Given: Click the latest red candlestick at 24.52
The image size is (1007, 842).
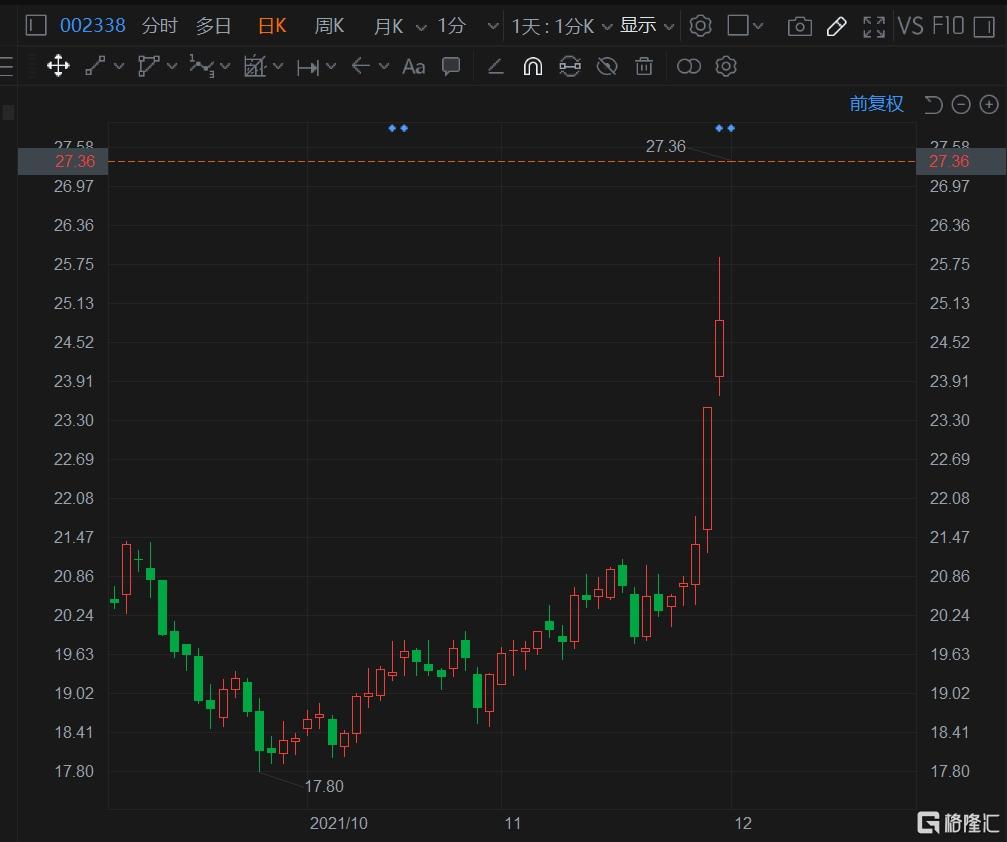Looking at the screenshot, I should tap(719, 347).
